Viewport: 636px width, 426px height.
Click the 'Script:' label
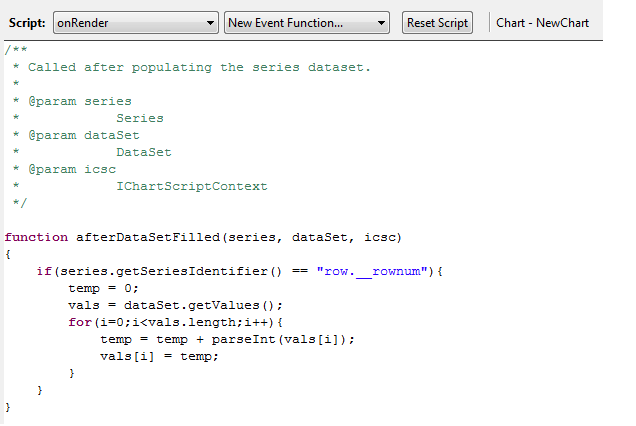pos(27,23)
